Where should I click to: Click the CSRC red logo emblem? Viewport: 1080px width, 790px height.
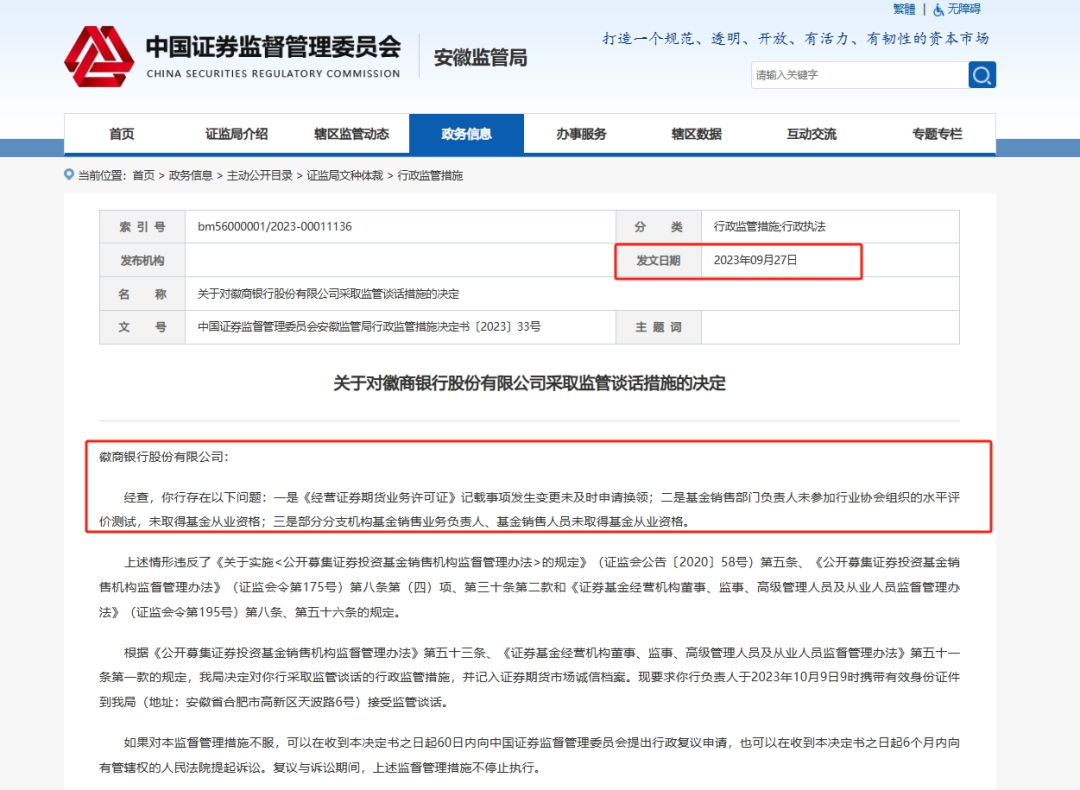point(99,56)
